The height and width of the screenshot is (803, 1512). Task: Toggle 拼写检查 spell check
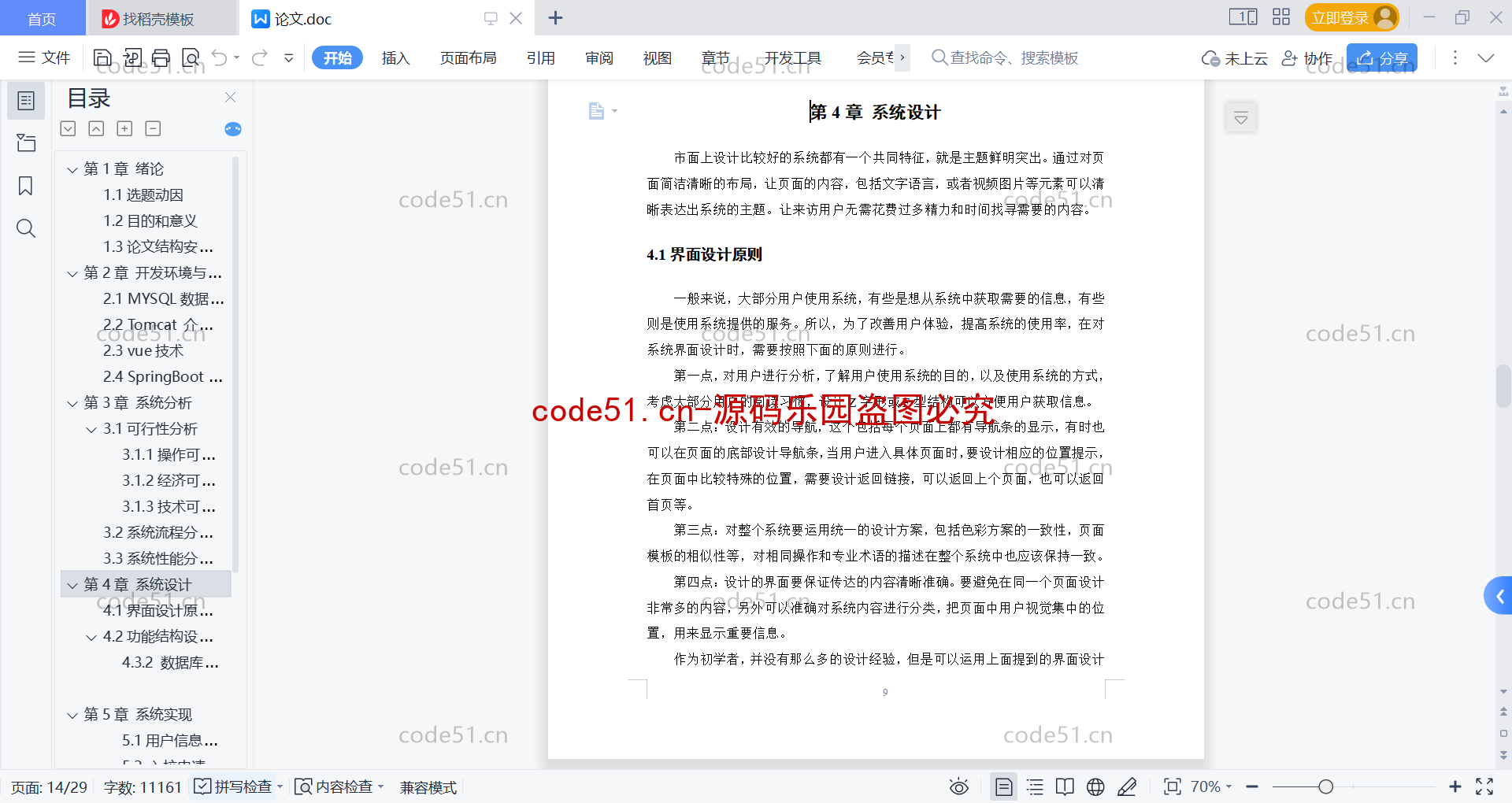point(233,786)
